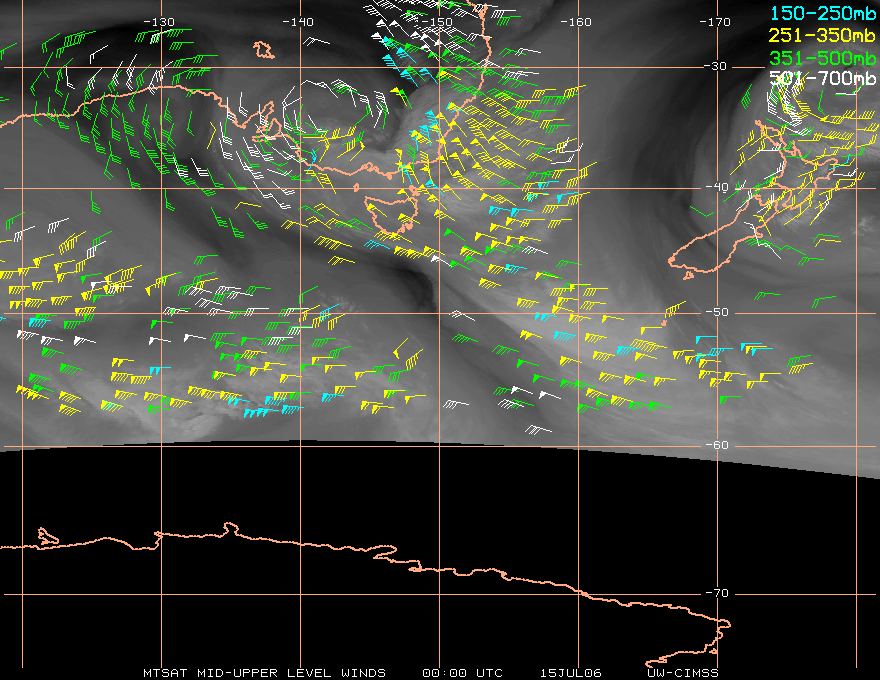Click the -60 latitude label
The width and height of the screenshot is (880, 680).
tap(717, 445)
